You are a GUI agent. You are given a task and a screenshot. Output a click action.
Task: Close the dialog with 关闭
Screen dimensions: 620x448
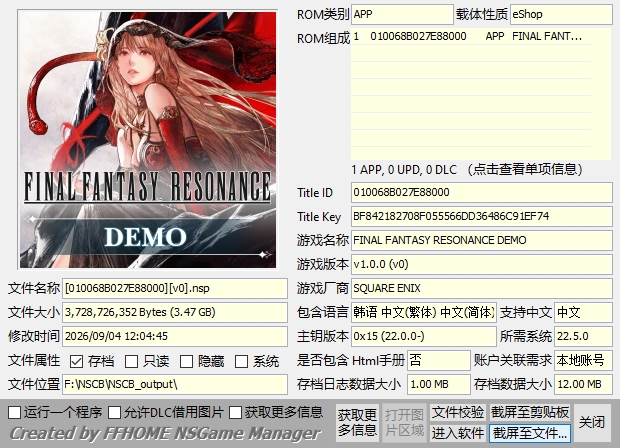[592, 423]
